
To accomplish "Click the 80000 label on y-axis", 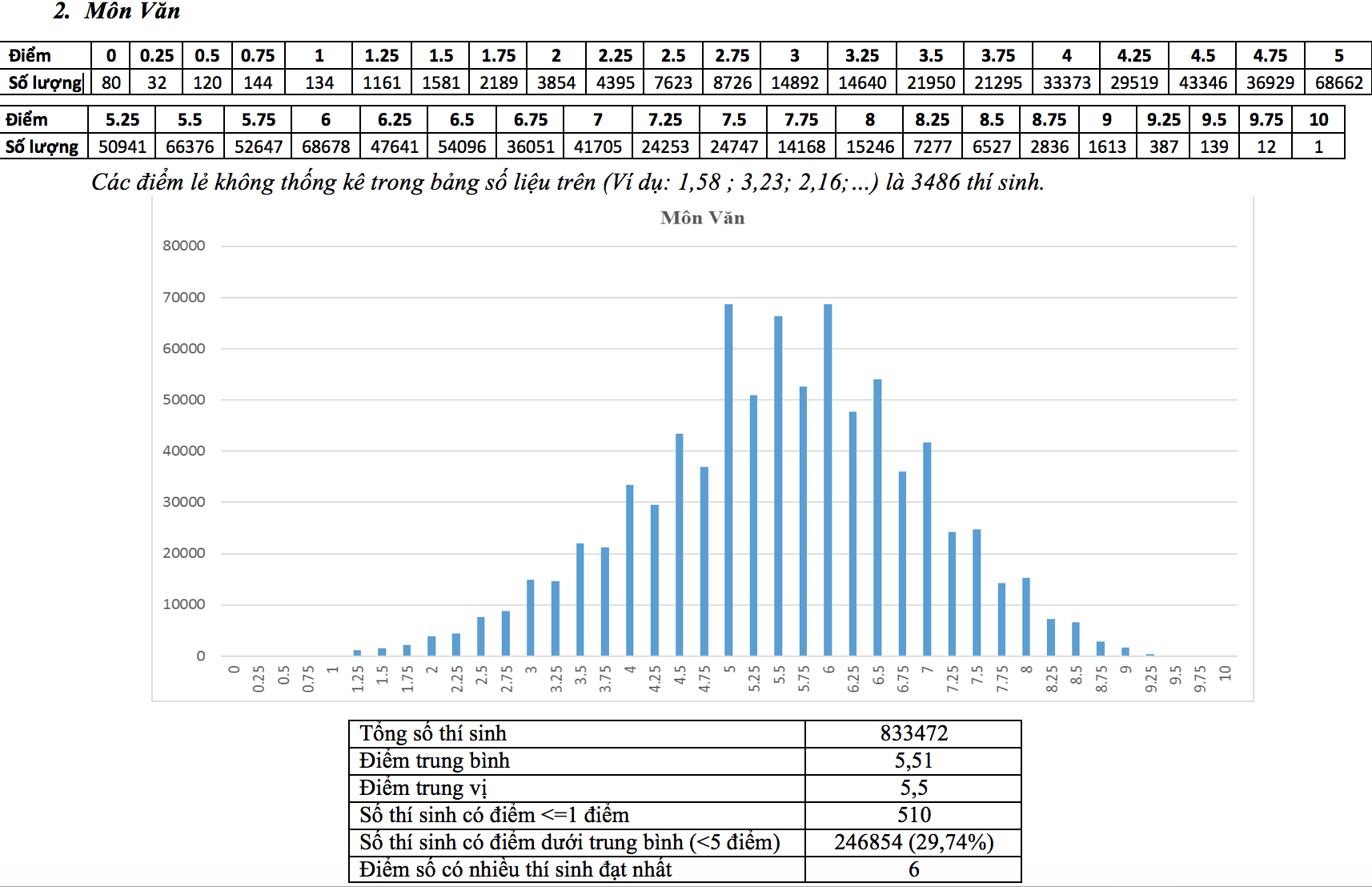I will click(x=184, y=246).
